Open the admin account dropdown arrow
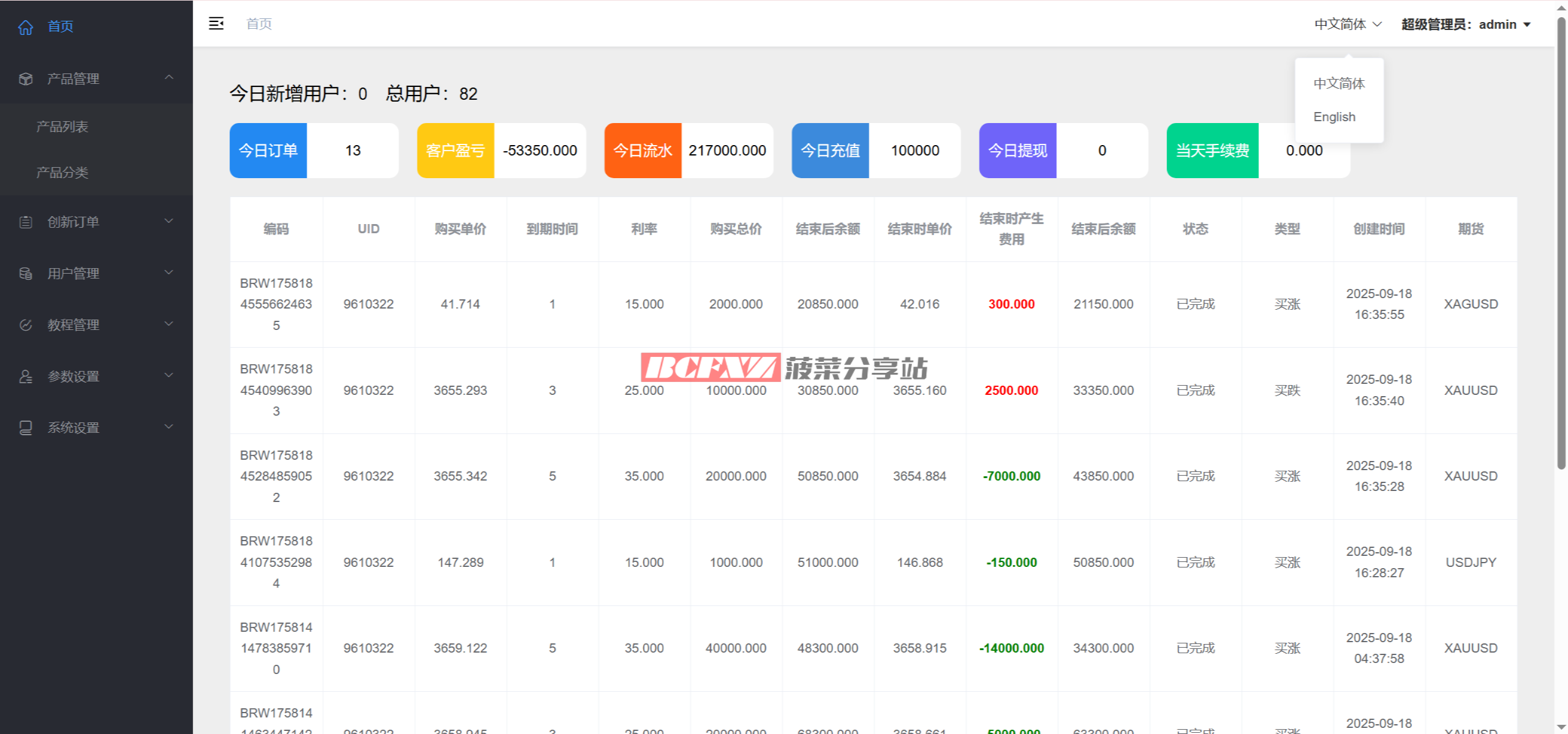 1527,25
